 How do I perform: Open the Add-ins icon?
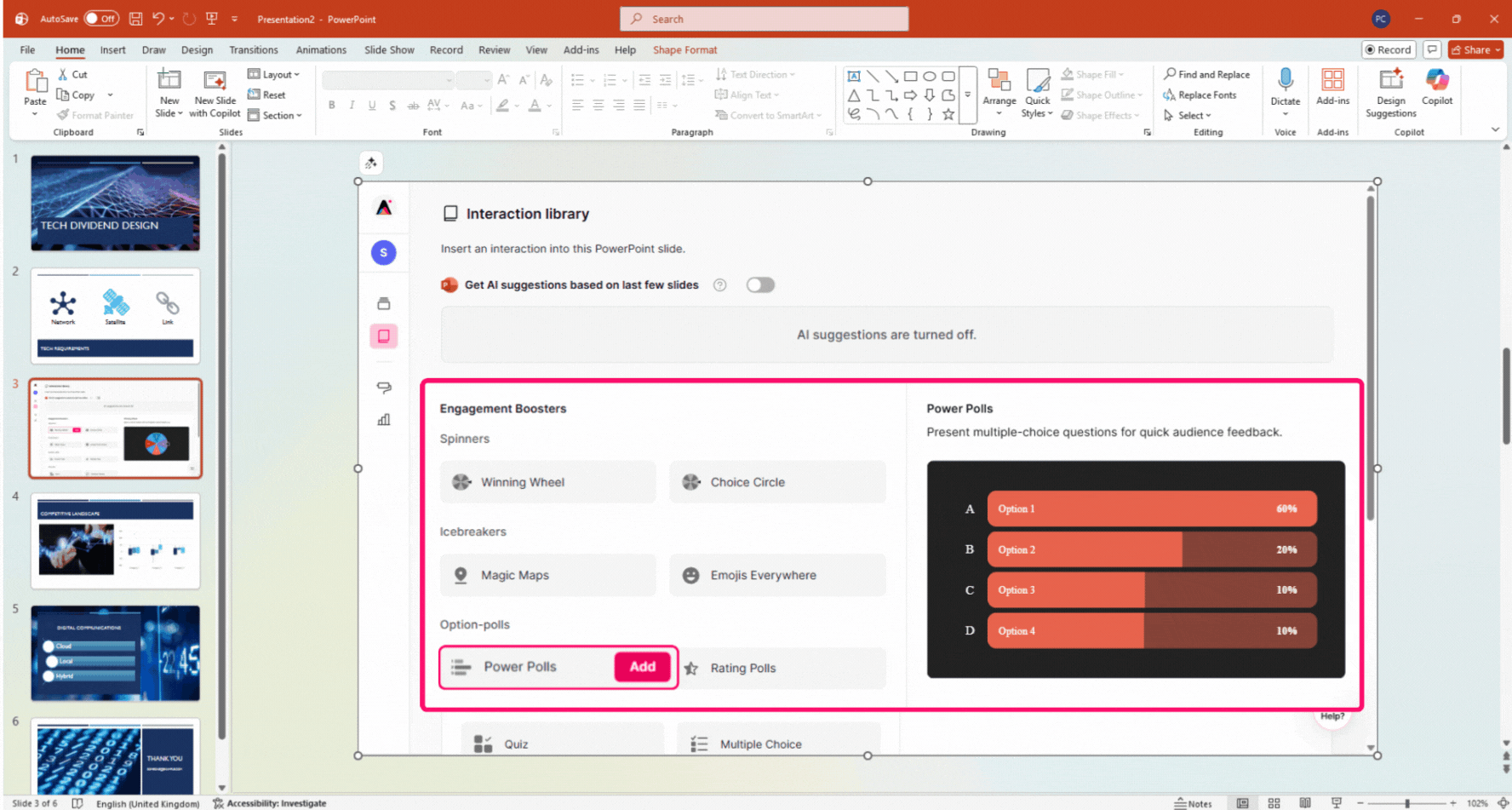coord(1332,81)
